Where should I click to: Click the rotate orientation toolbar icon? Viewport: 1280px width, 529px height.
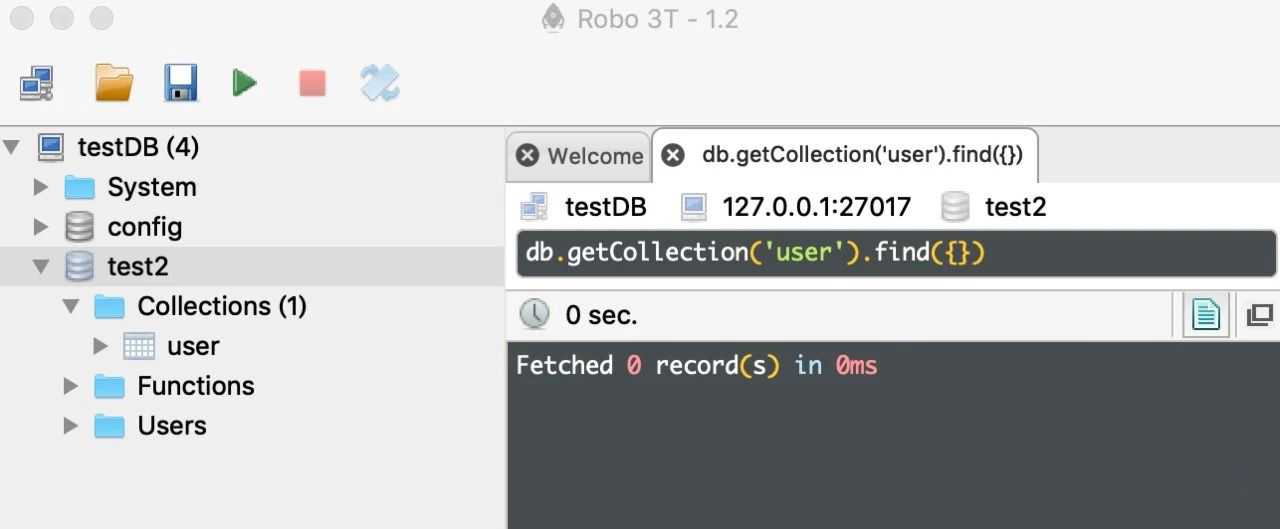pyautogui.click(x=380, y=83)
